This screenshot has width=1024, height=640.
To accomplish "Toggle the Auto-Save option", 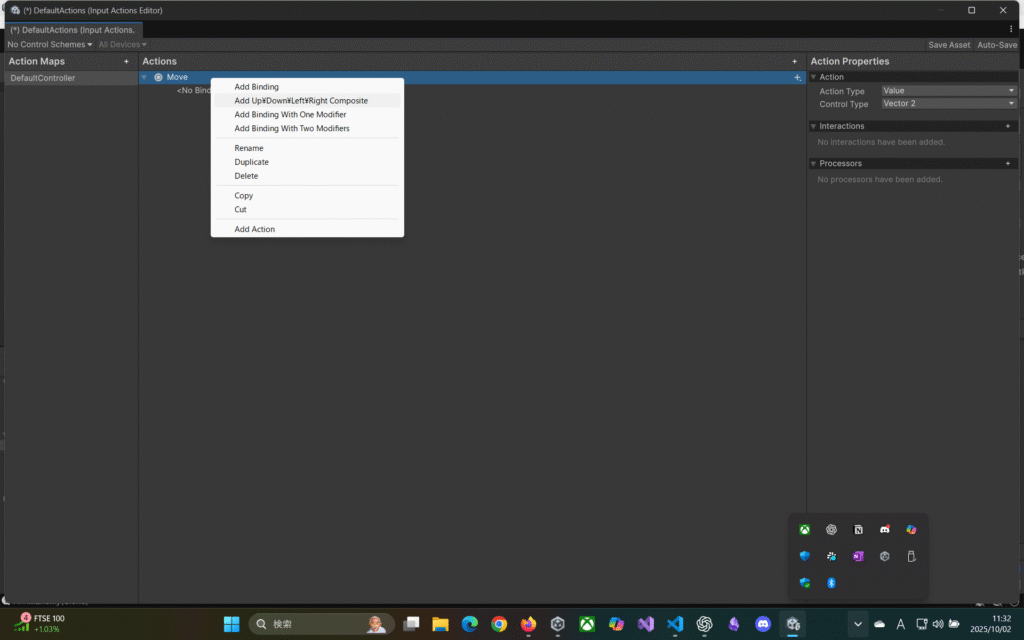I will coord(996,45).
